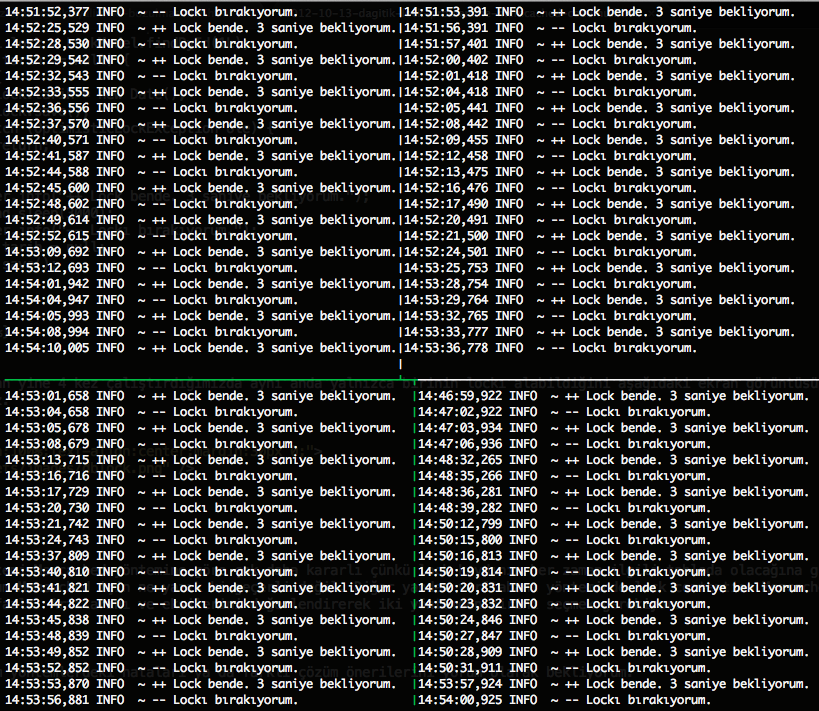The image size is (819, 711).
Task: Click the 14:51:53,391 line in top-right pane
Action: [600, 12]
